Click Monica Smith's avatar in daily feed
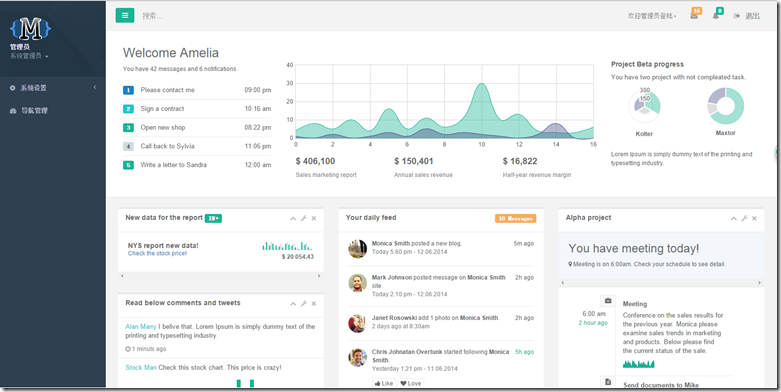 358,249
